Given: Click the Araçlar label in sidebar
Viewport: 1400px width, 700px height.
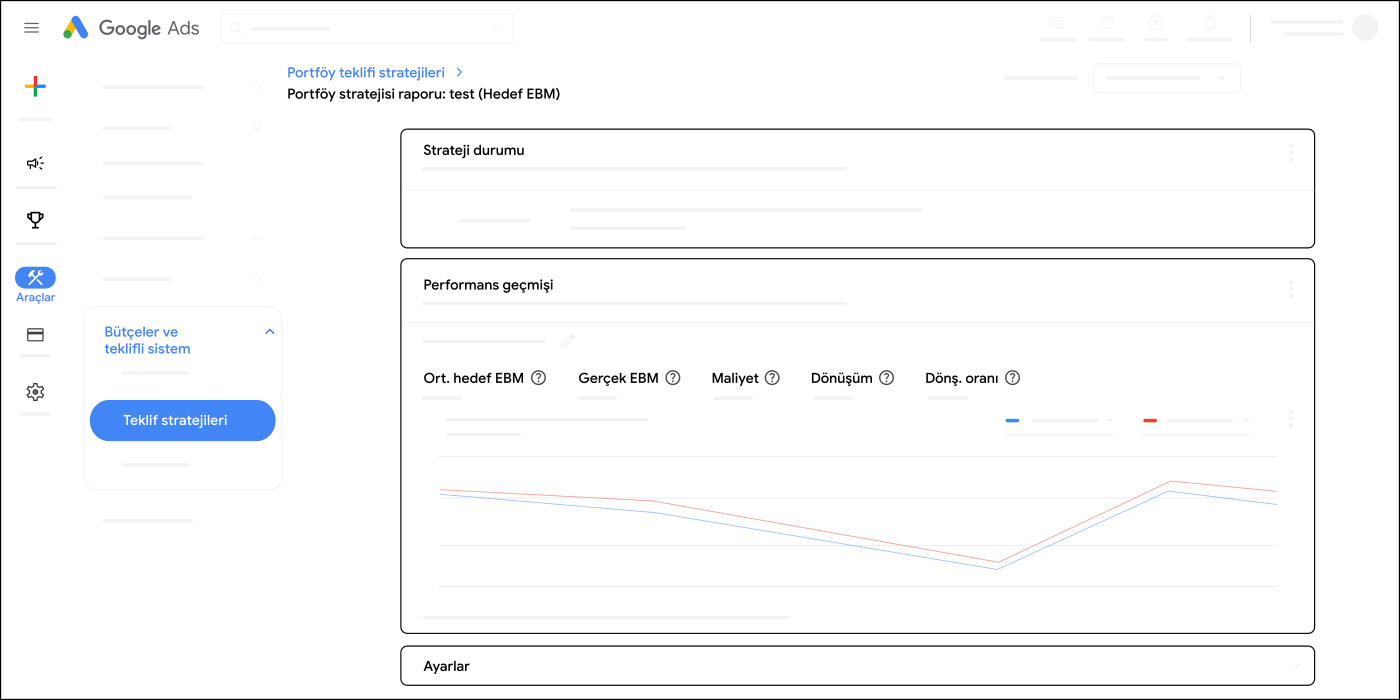Looking at the screenshot, I should [x=36, y=298].
